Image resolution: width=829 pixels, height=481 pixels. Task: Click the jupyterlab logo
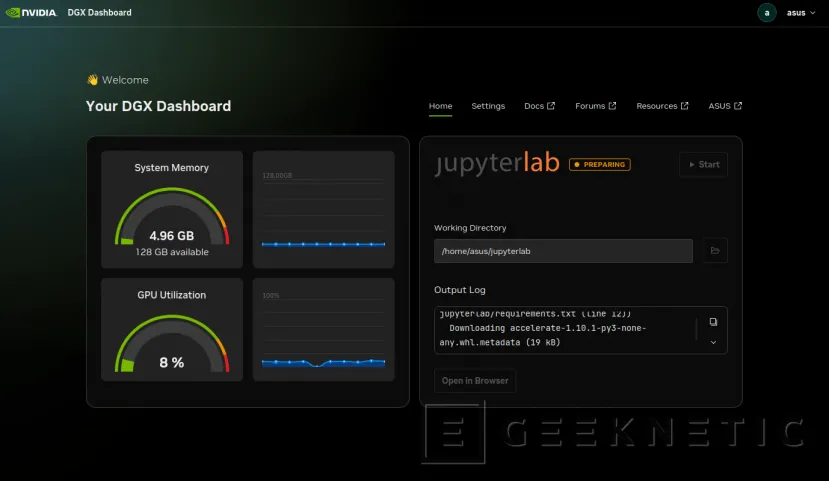tap(497, 164)
